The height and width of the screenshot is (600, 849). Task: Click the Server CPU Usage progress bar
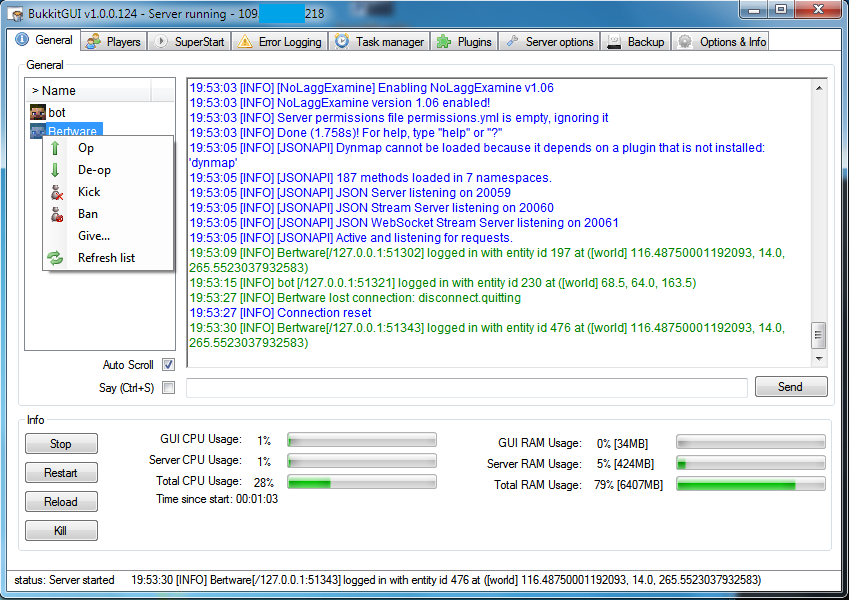pyautogui.click(x=362, y=461)
